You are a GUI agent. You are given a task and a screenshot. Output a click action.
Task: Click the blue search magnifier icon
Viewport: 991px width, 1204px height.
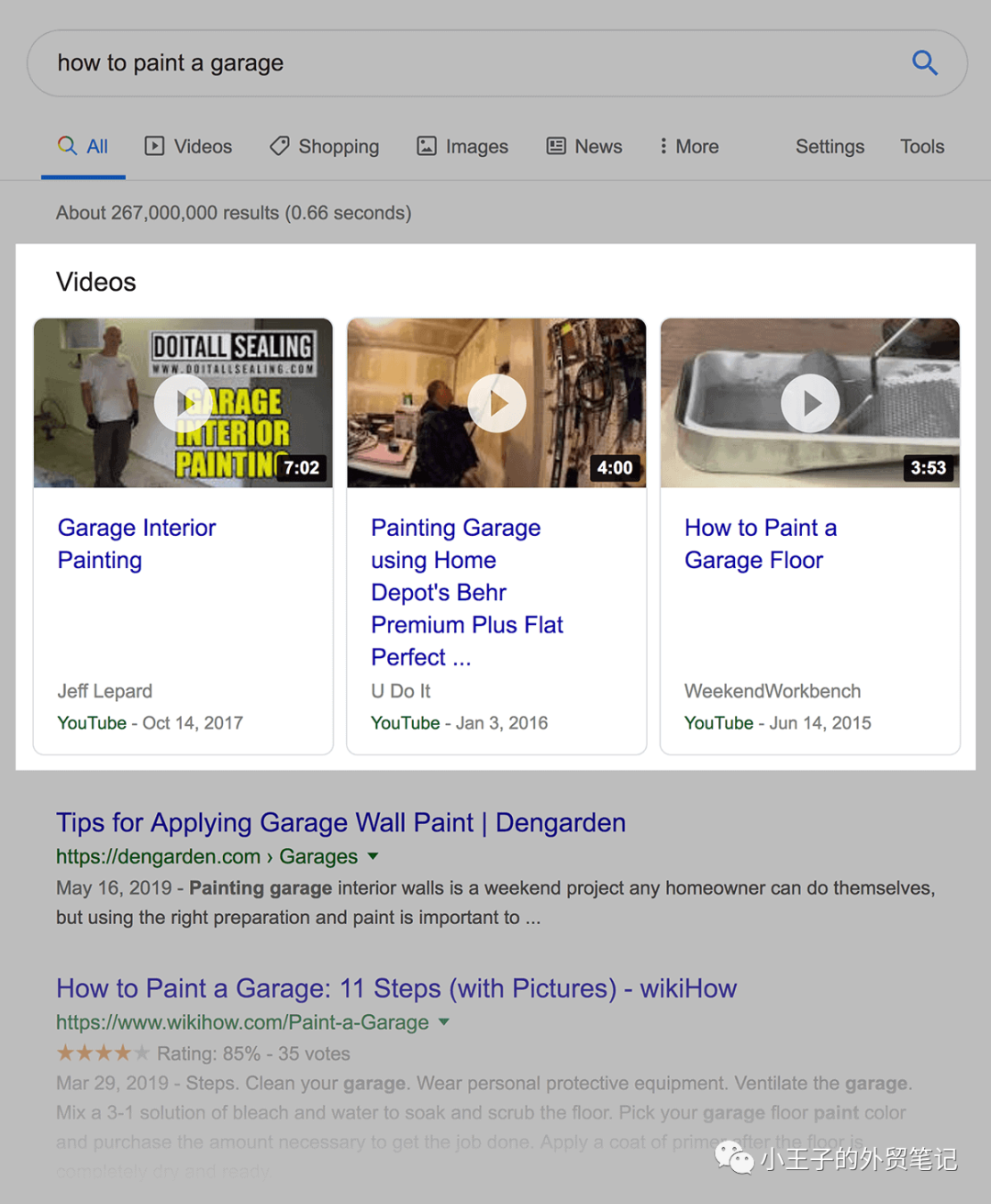[x=924, y=62]
